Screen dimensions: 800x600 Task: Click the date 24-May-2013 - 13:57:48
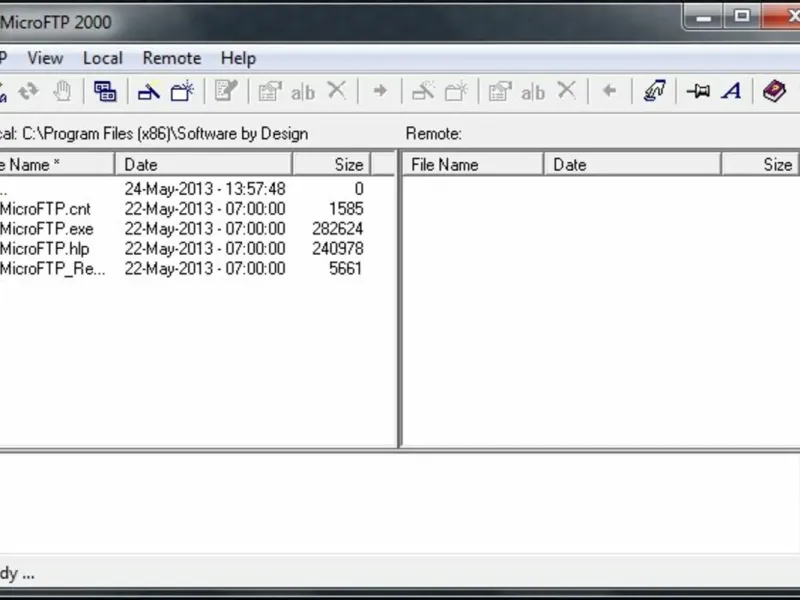[205, 189]
